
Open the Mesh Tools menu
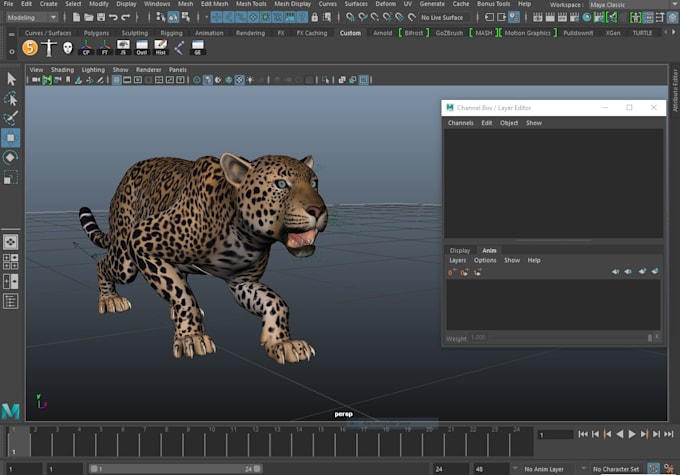pos(251,4)
